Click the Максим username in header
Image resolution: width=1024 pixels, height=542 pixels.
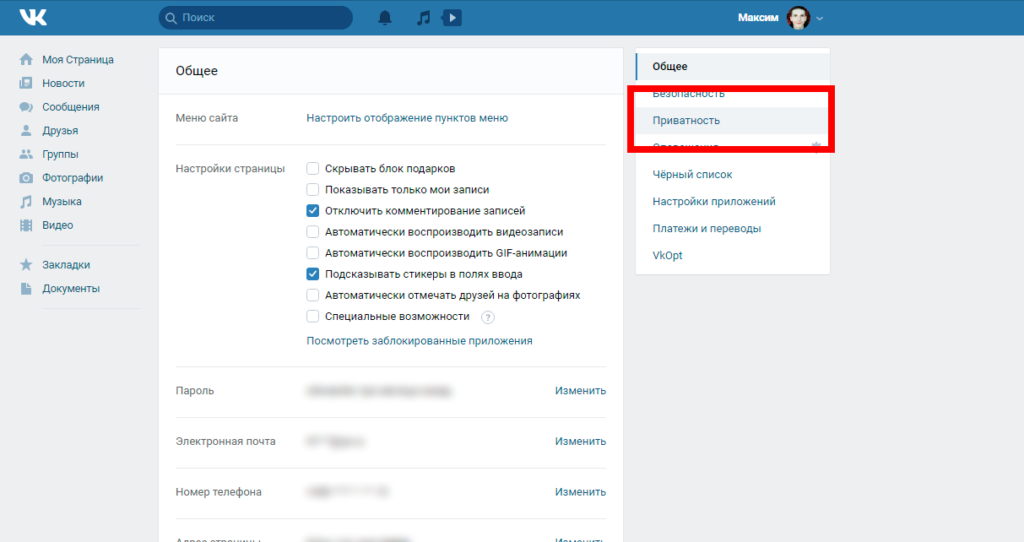tap(758, 18)
